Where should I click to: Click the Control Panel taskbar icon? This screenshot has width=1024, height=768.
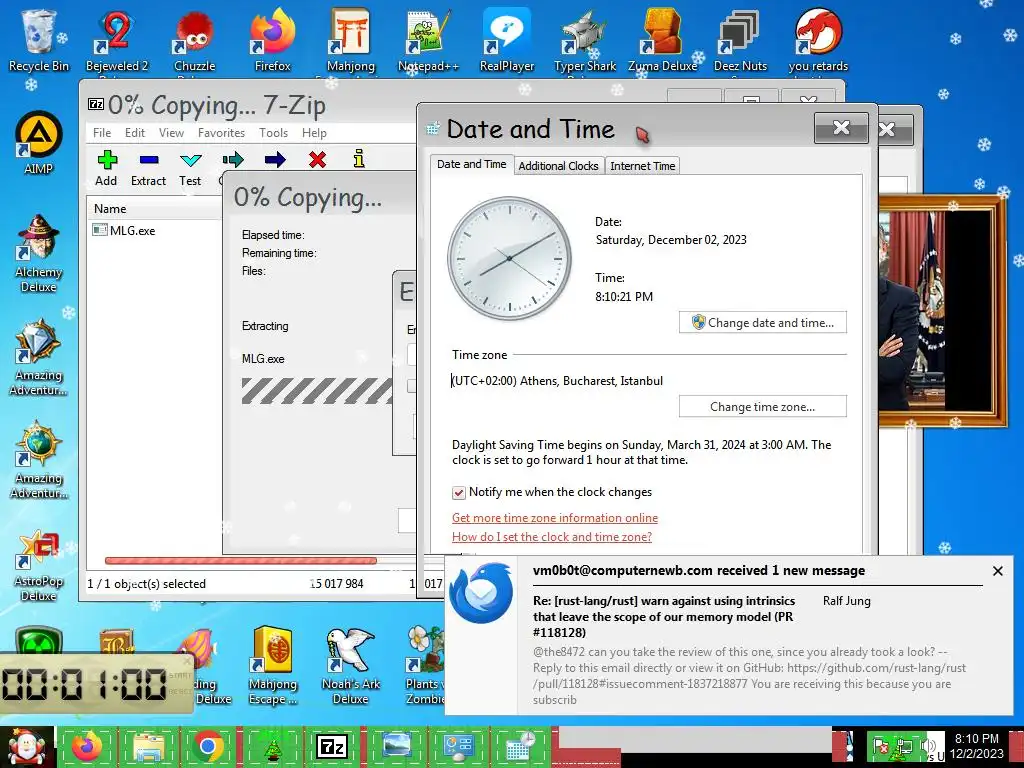(x=458, y=746)
